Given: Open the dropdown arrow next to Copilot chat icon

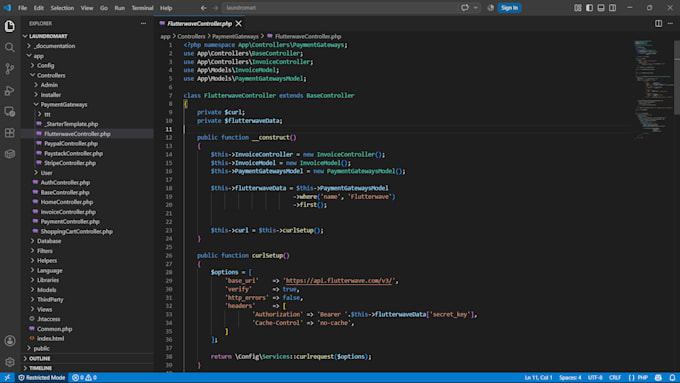Looking at the screenshot, I should pos(476,8).
